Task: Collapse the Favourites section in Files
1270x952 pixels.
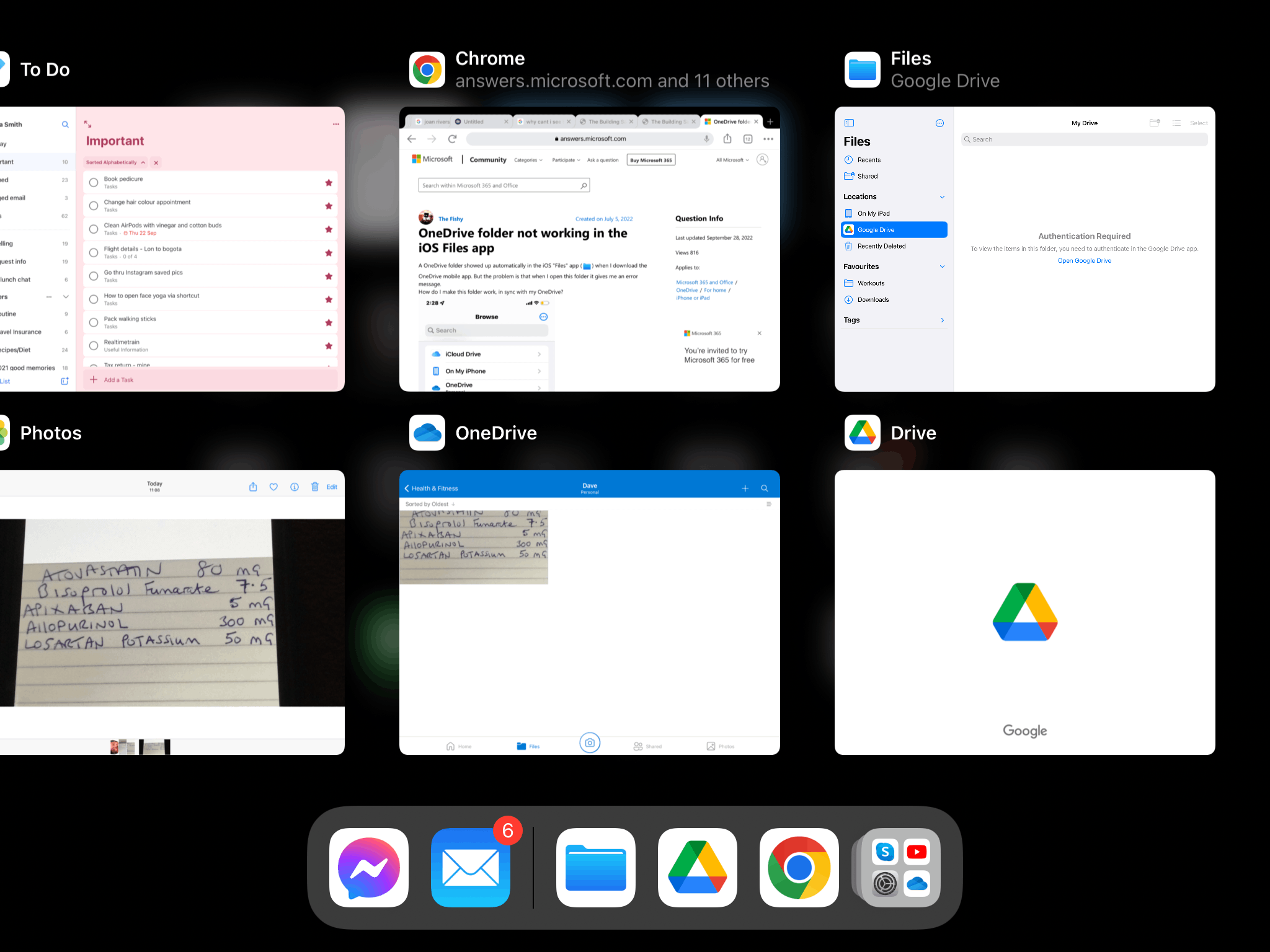Action: coord(942,267)
